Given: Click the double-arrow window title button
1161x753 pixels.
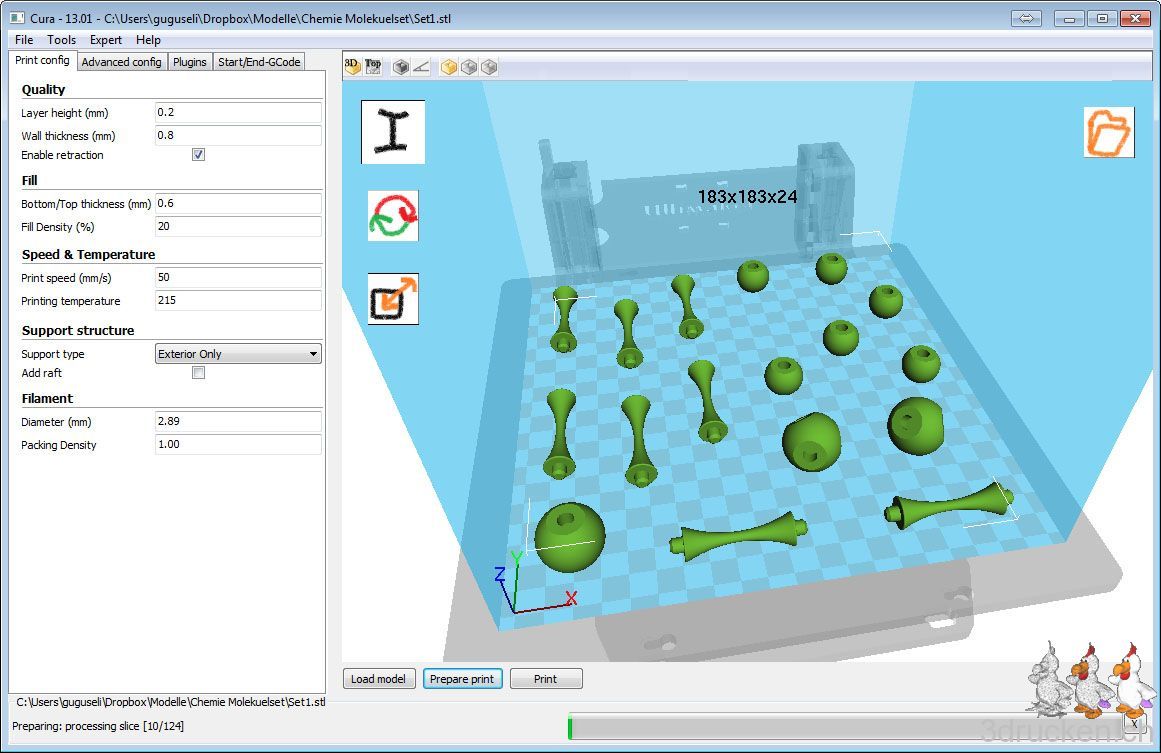Looking at the screenshot, I should tap(1026, 19).
